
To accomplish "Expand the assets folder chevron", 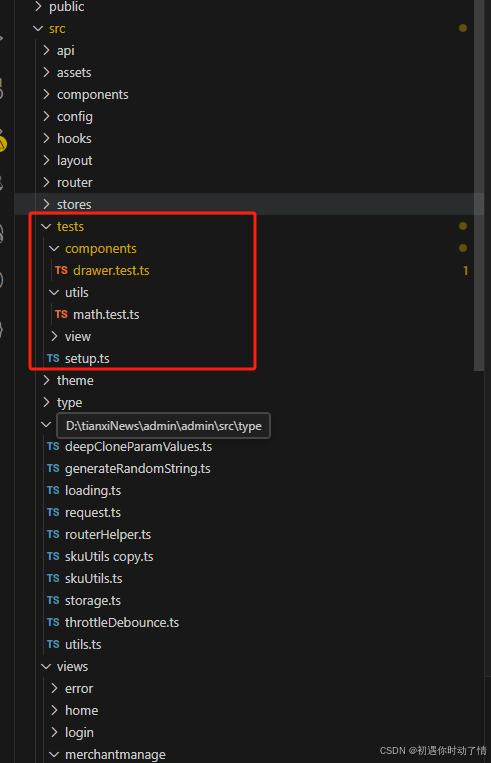I will click(x=46, y=73).
